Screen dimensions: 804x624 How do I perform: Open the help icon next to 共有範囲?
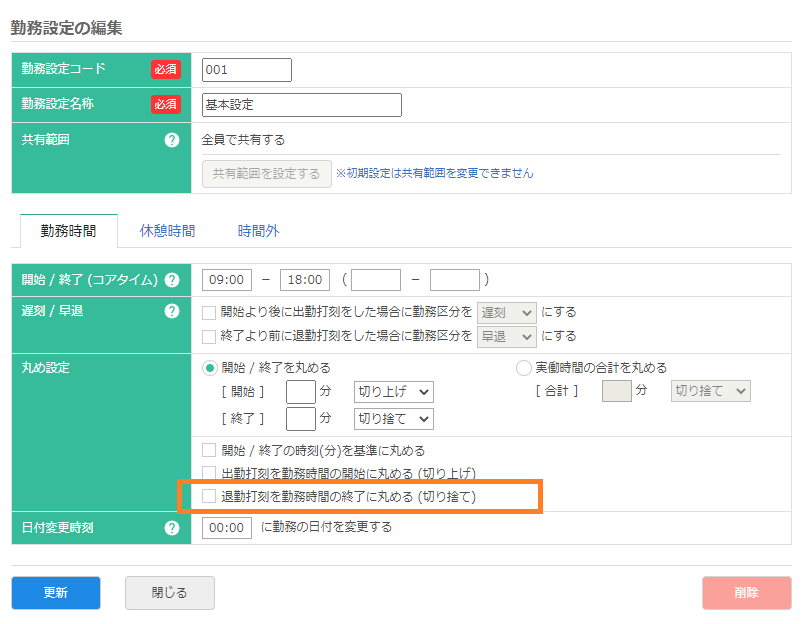(172, 140)
